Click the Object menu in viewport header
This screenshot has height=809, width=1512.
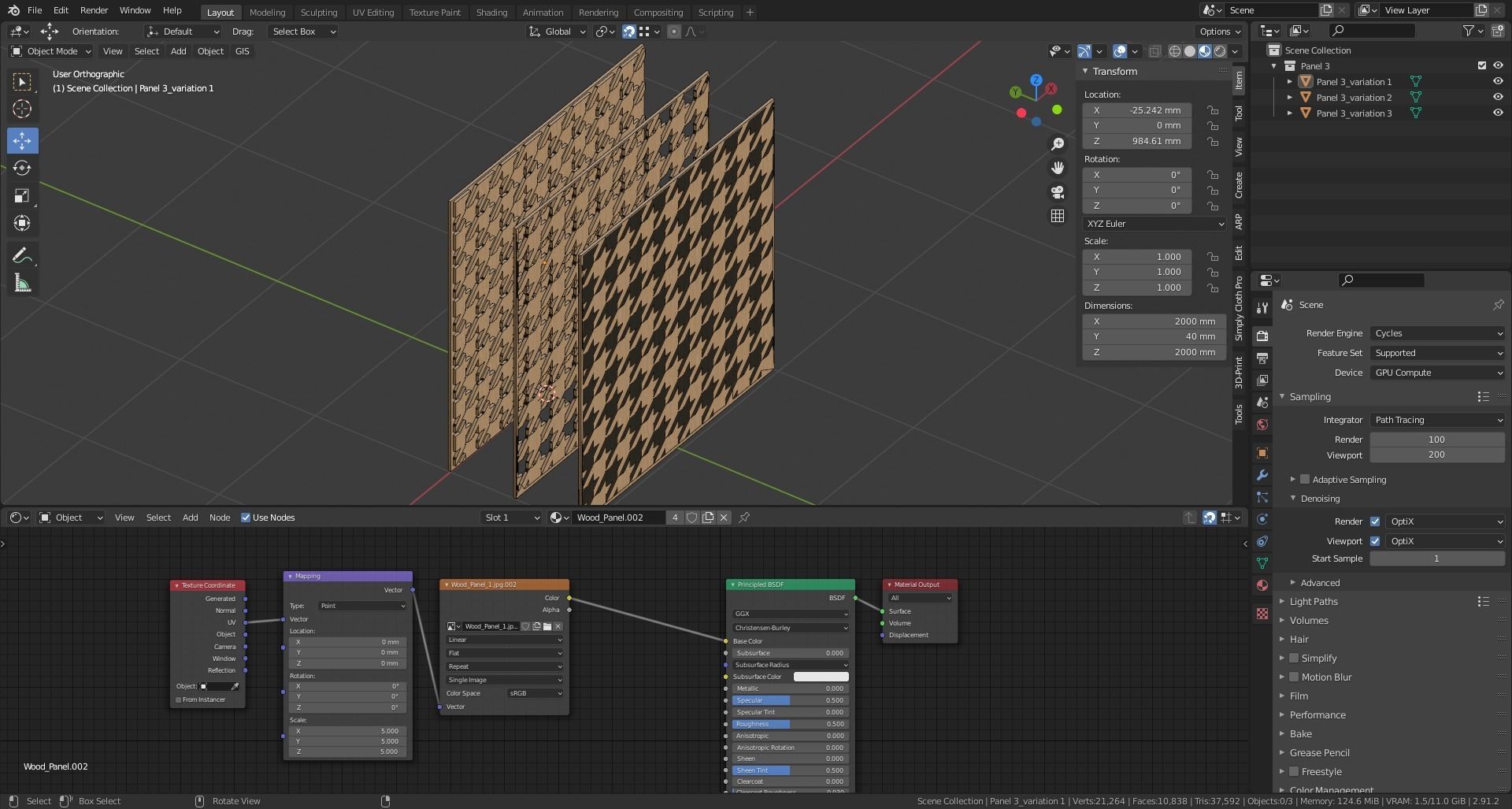point(210,51)
